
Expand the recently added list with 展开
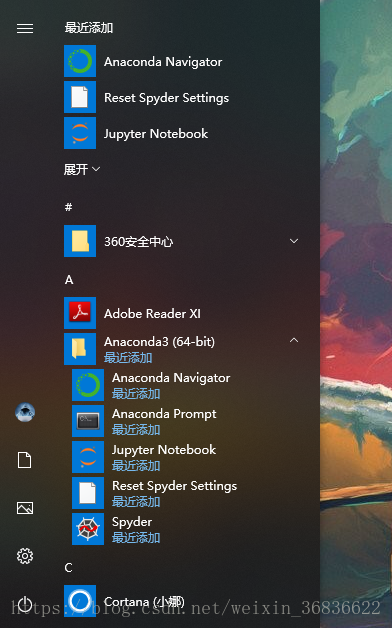point(82,169)
